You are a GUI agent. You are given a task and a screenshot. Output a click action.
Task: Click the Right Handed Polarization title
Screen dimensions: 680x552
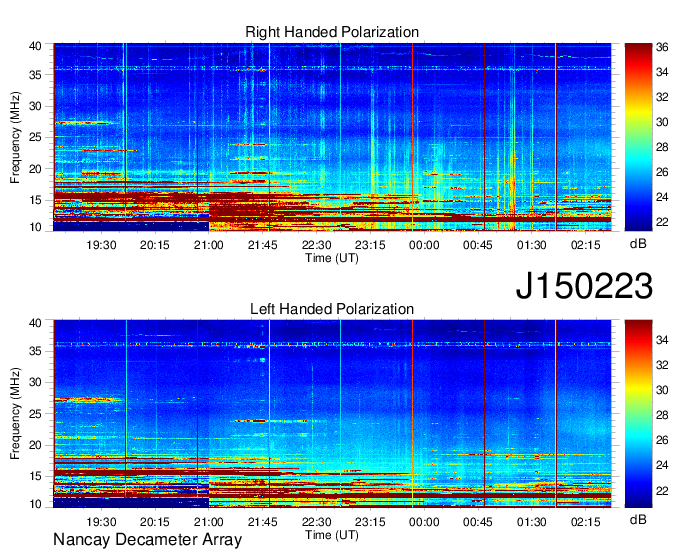(x=332, y=32)
